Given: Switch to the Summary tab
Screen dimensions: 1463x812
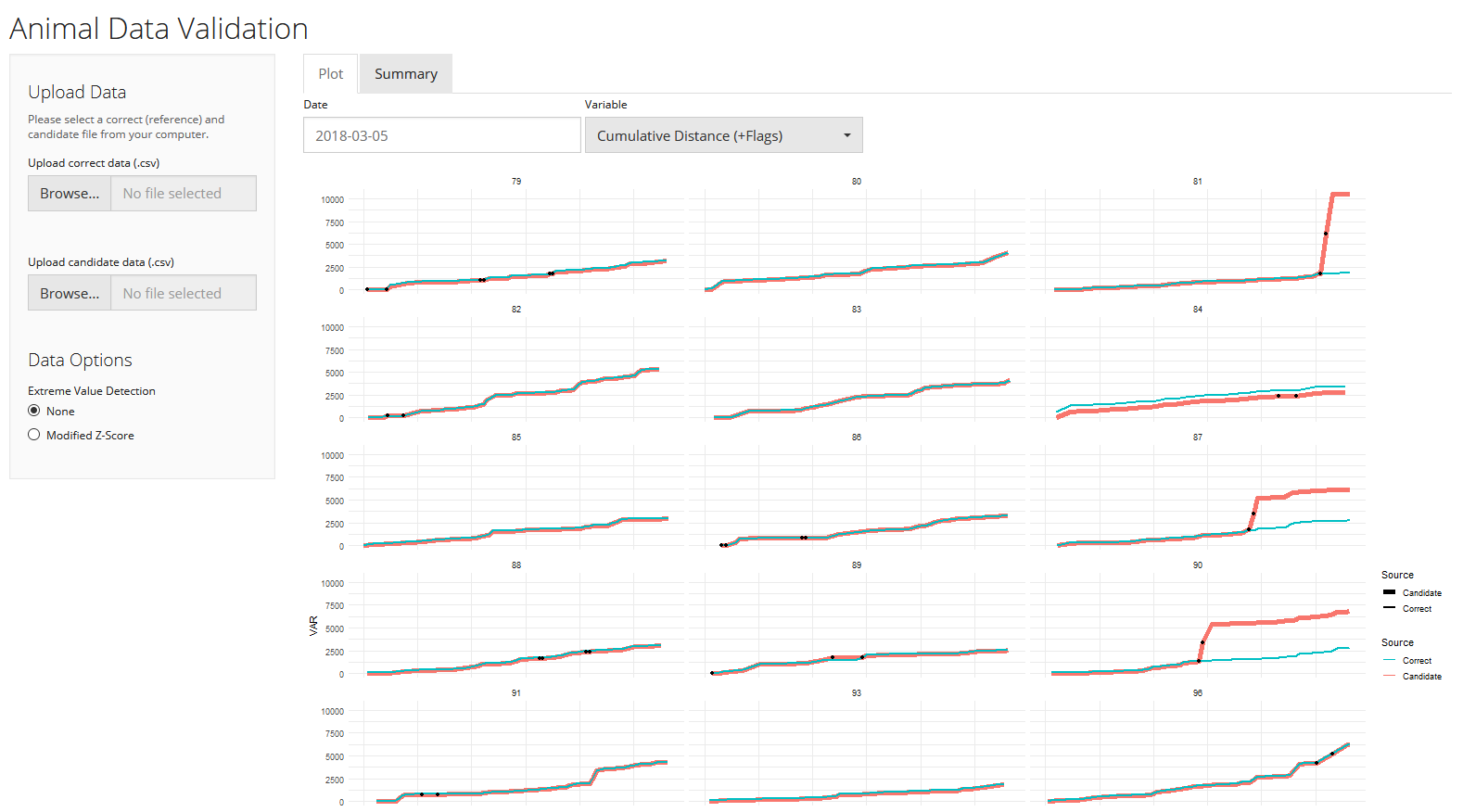Looking at the screenshot, I should (405, 74).
